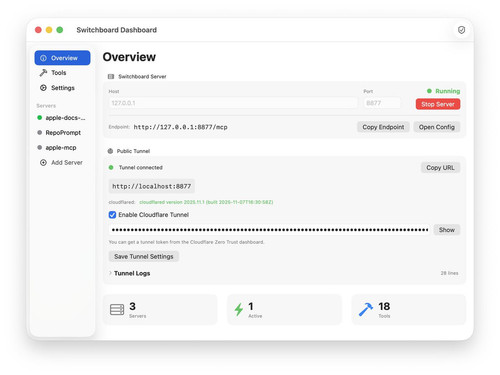The image size is (500, 375).
Task: Click the Add Server plus icon
Action: tap(43, 163)
